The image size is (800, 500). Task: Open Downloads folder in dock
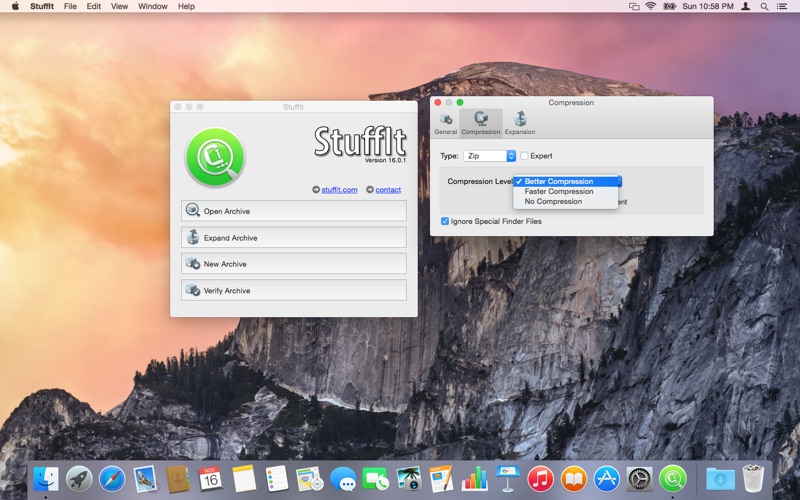[720, 479]
